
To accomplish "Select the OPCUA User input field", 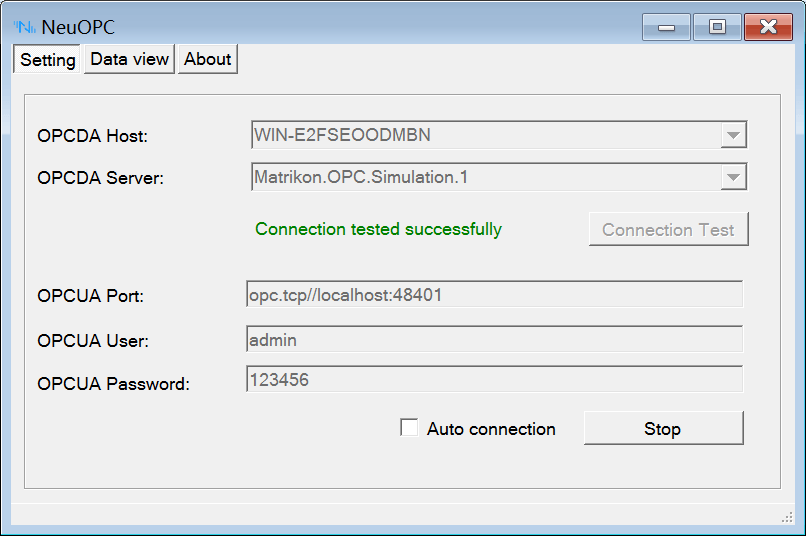I will click(494, 339).
